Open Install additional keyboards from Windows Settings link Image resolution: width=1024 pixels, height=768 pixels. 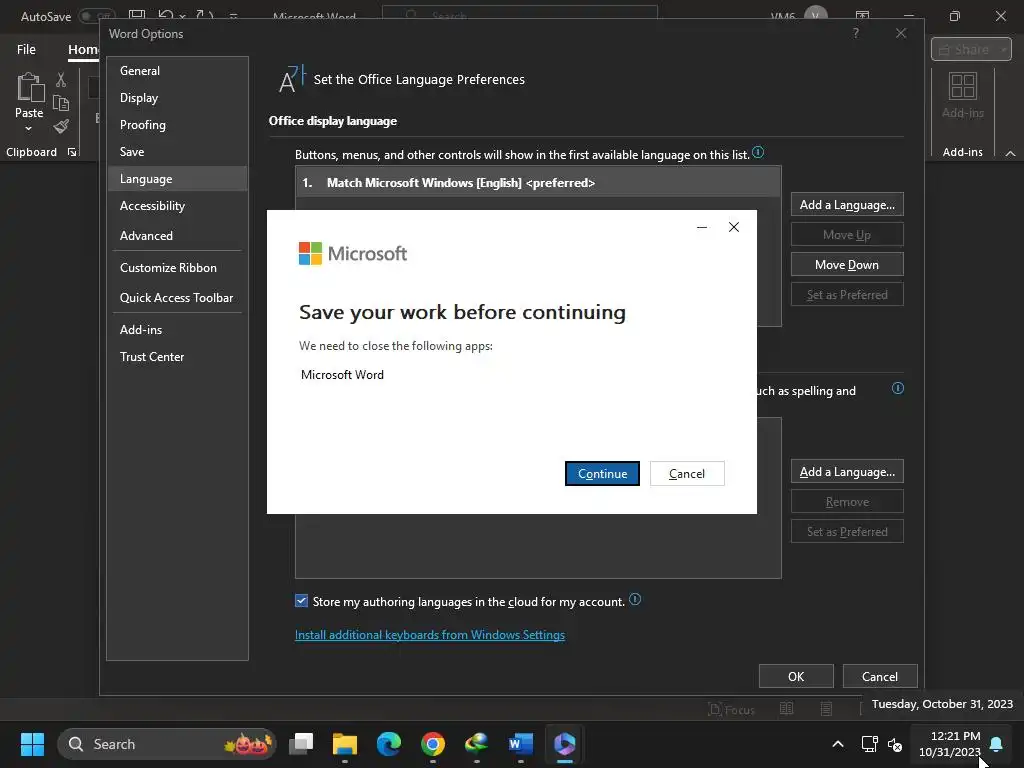(430, 635)
